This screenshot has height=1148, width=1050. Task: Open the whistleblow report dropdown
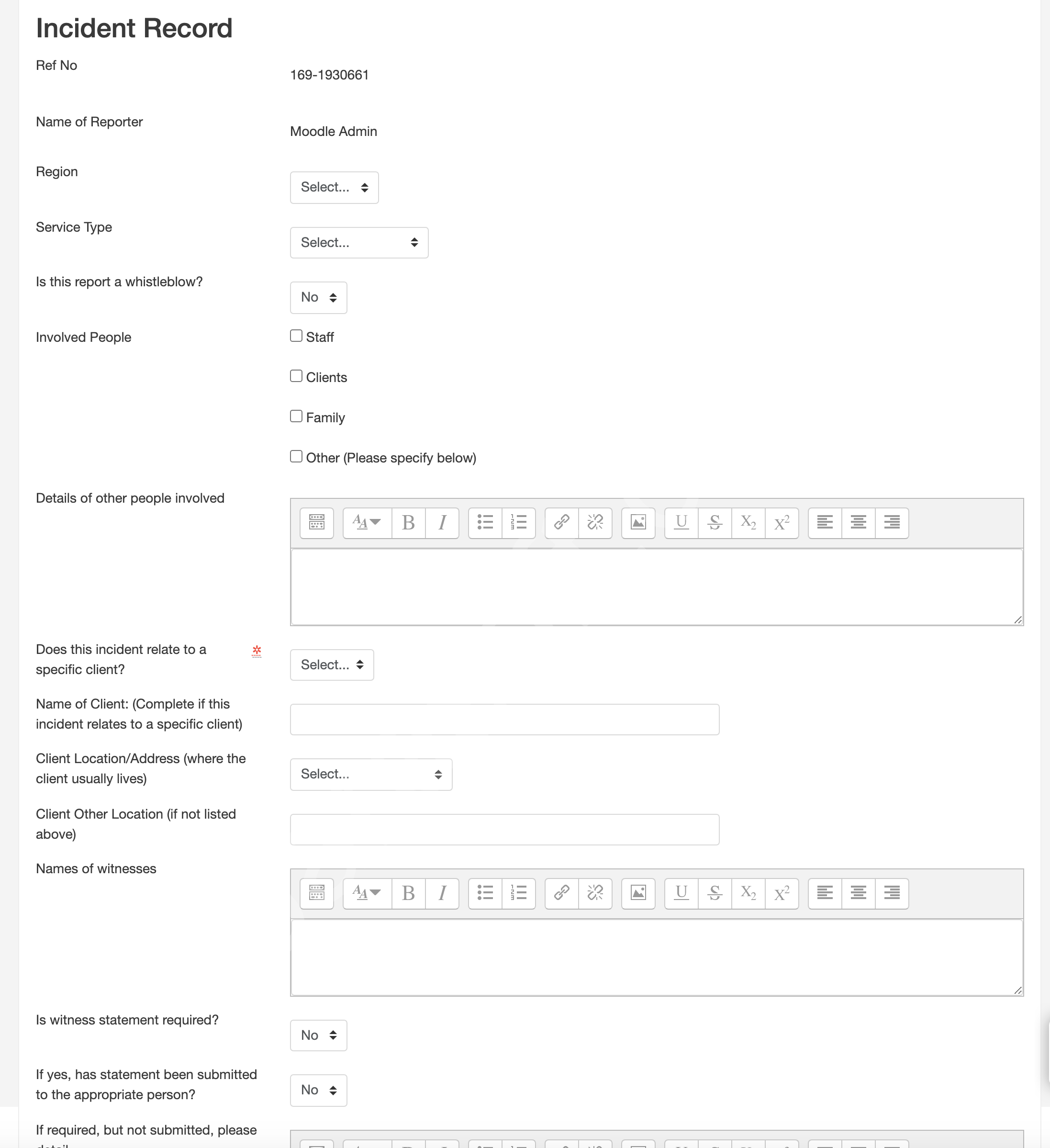(x=318, y=297)
